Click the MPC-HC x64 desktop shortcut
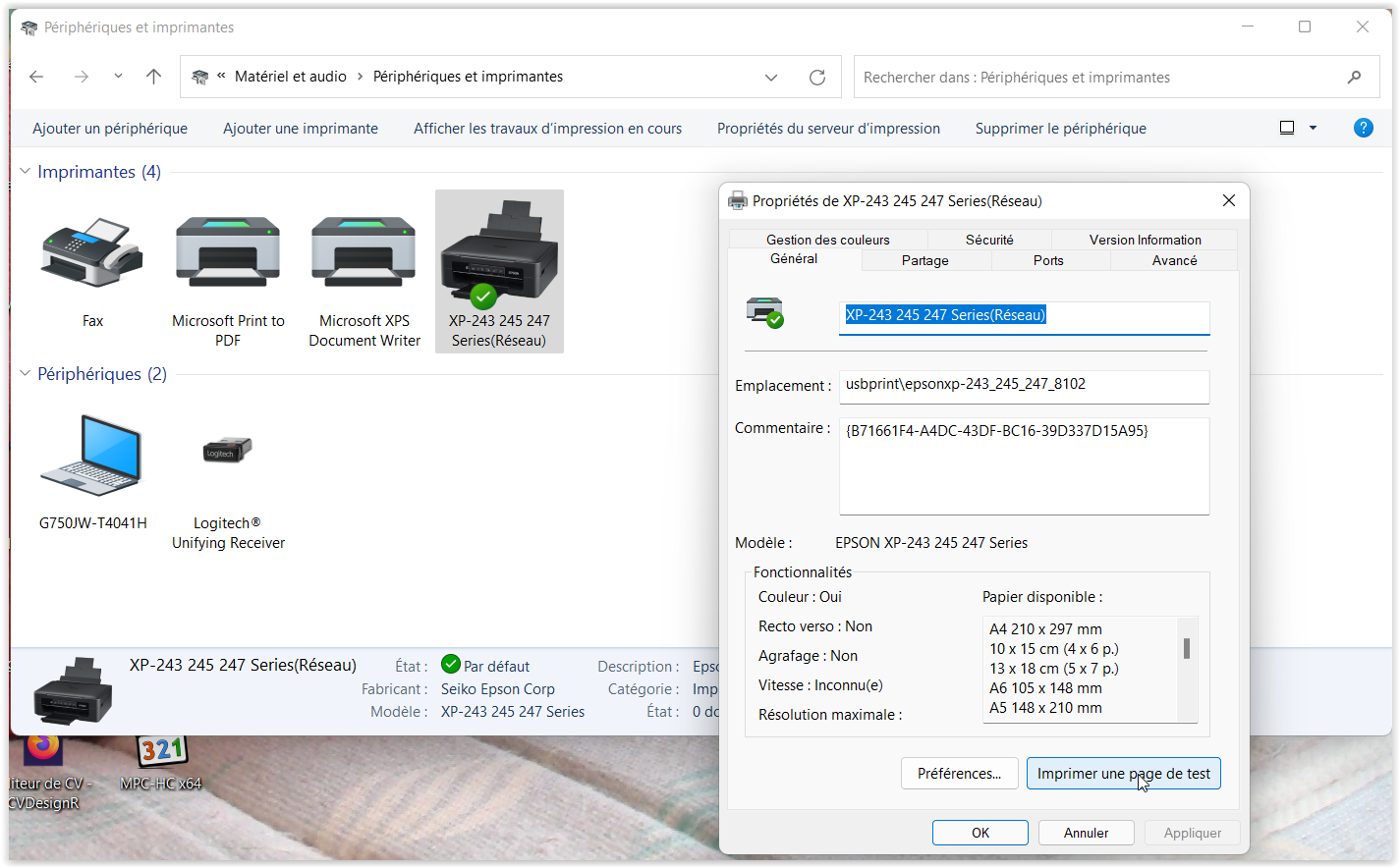Image resolution: width=1400 pixels, height=868 pixels. 161,761
